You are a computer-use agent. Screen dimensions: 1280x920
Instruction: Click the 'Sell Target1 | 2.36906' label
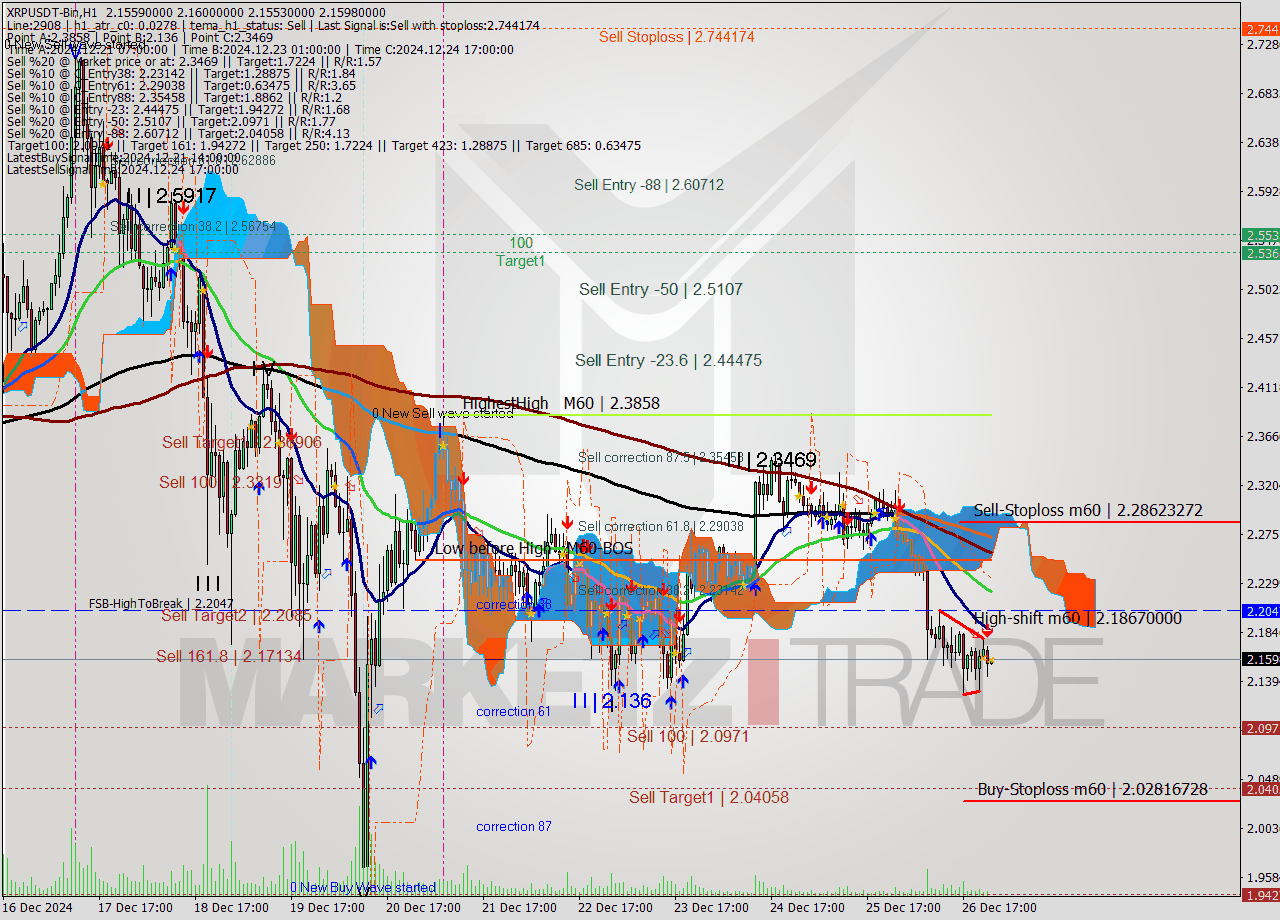coord(242,442)
